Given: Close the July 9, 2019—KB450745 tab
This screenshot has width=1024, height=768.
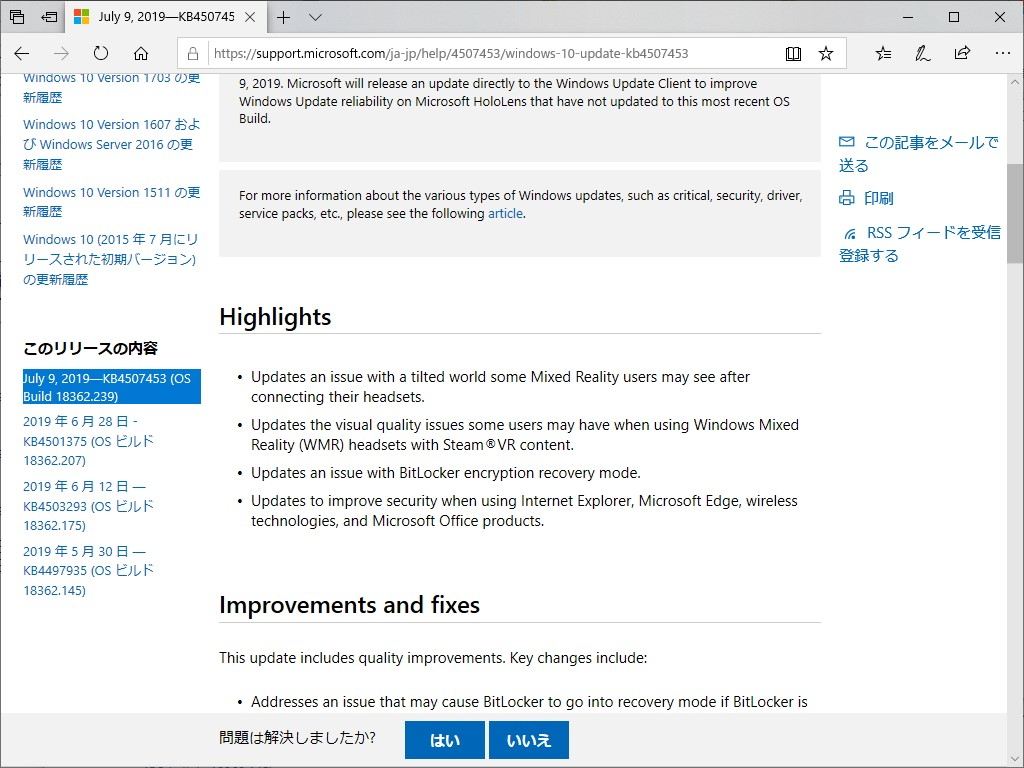Looking at the screenshot, I should (x=250, y=18).
